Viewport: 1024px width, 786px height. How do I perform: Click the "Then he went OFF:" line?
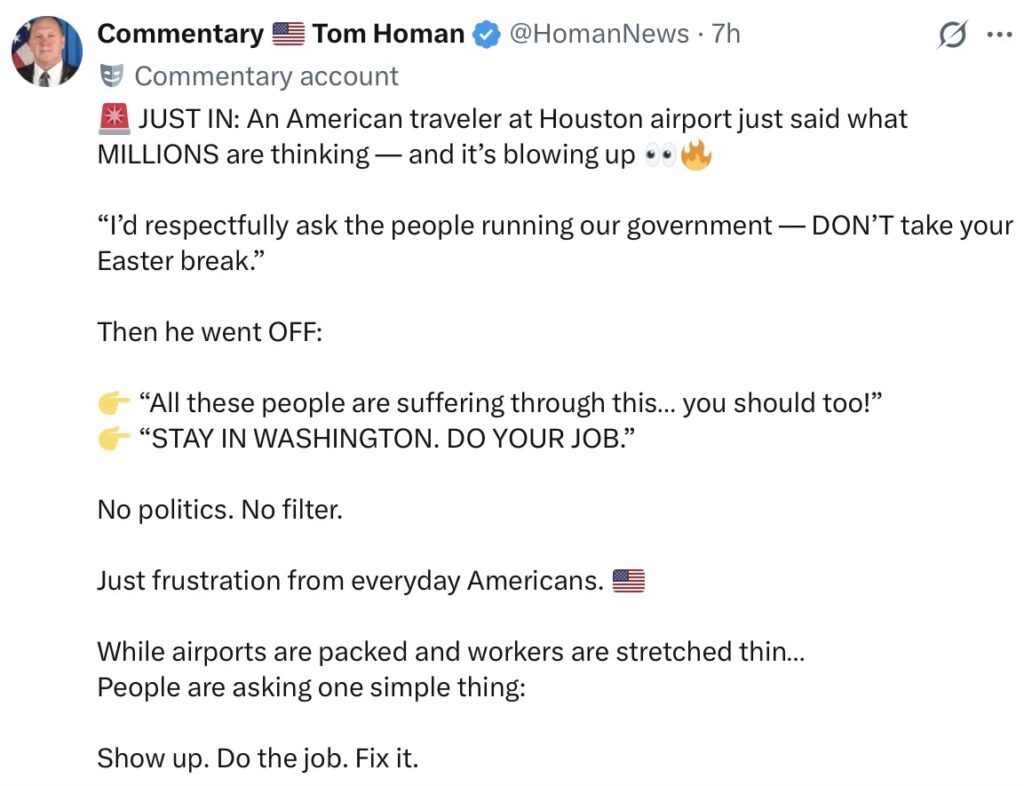[x=209, y=331]
